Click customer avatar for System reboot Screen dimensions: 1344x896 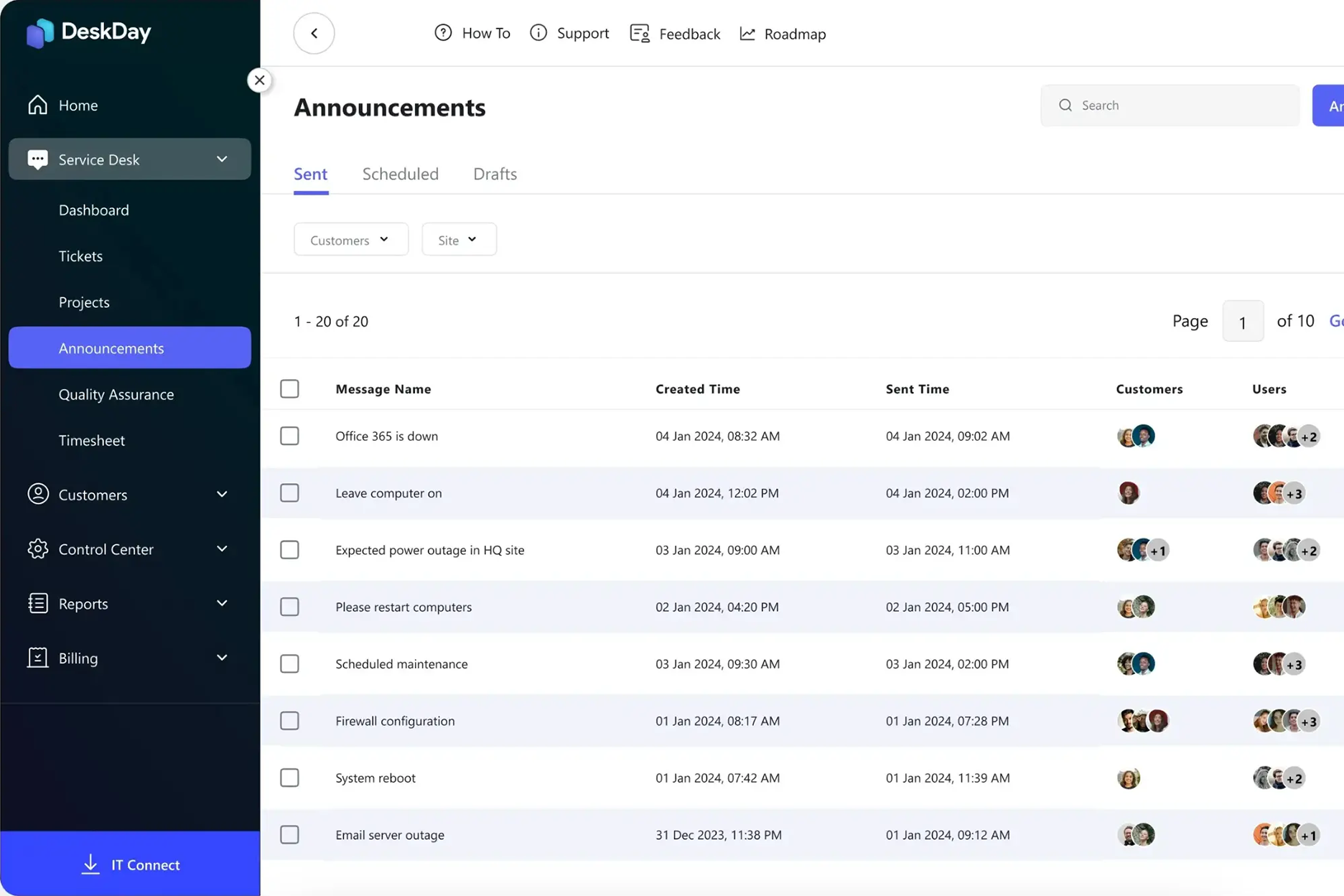1129,778
